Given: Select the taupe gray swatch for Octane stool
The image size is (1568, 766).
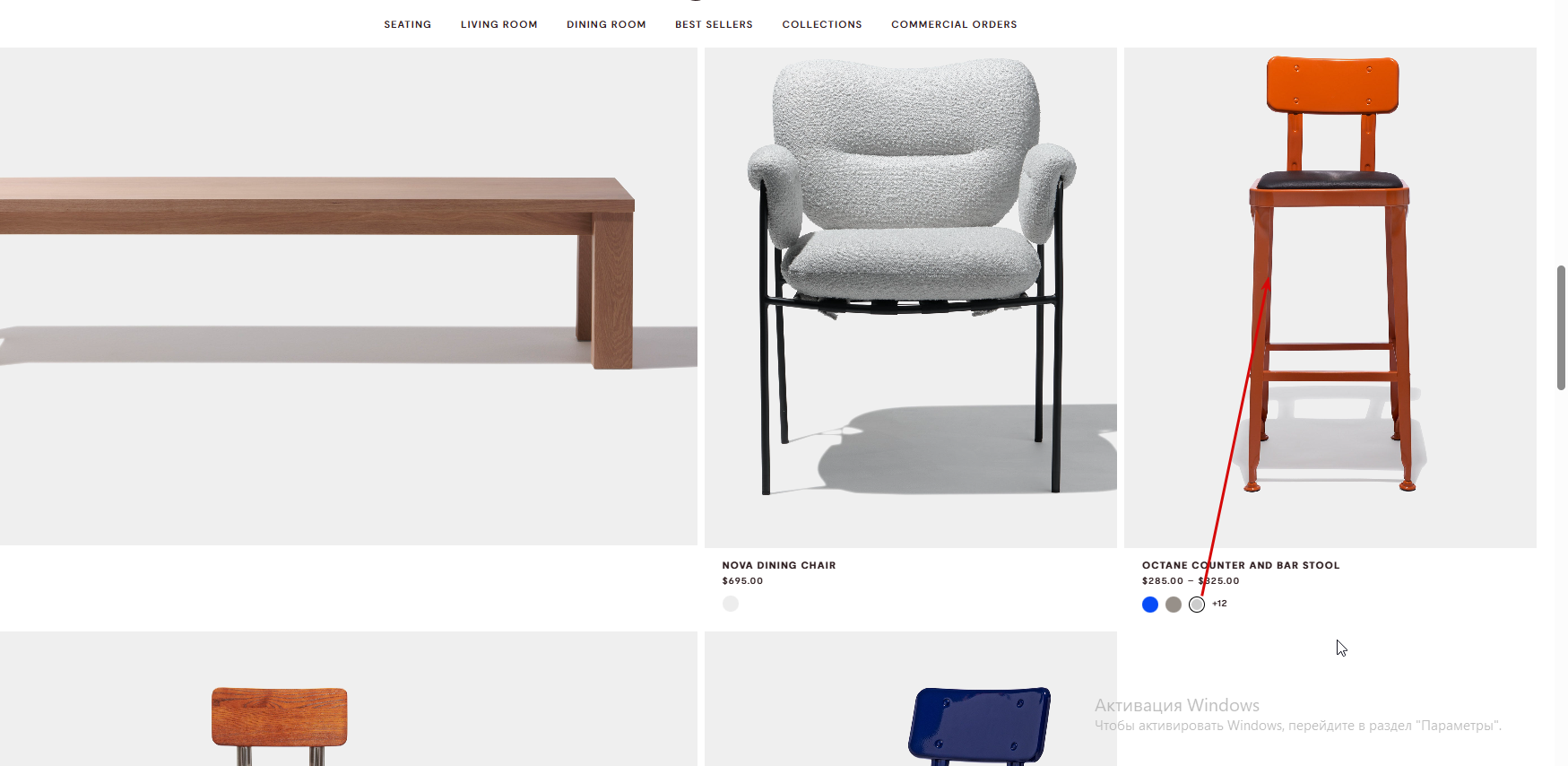Looking at the screenshot, I should coord(1174,605).
